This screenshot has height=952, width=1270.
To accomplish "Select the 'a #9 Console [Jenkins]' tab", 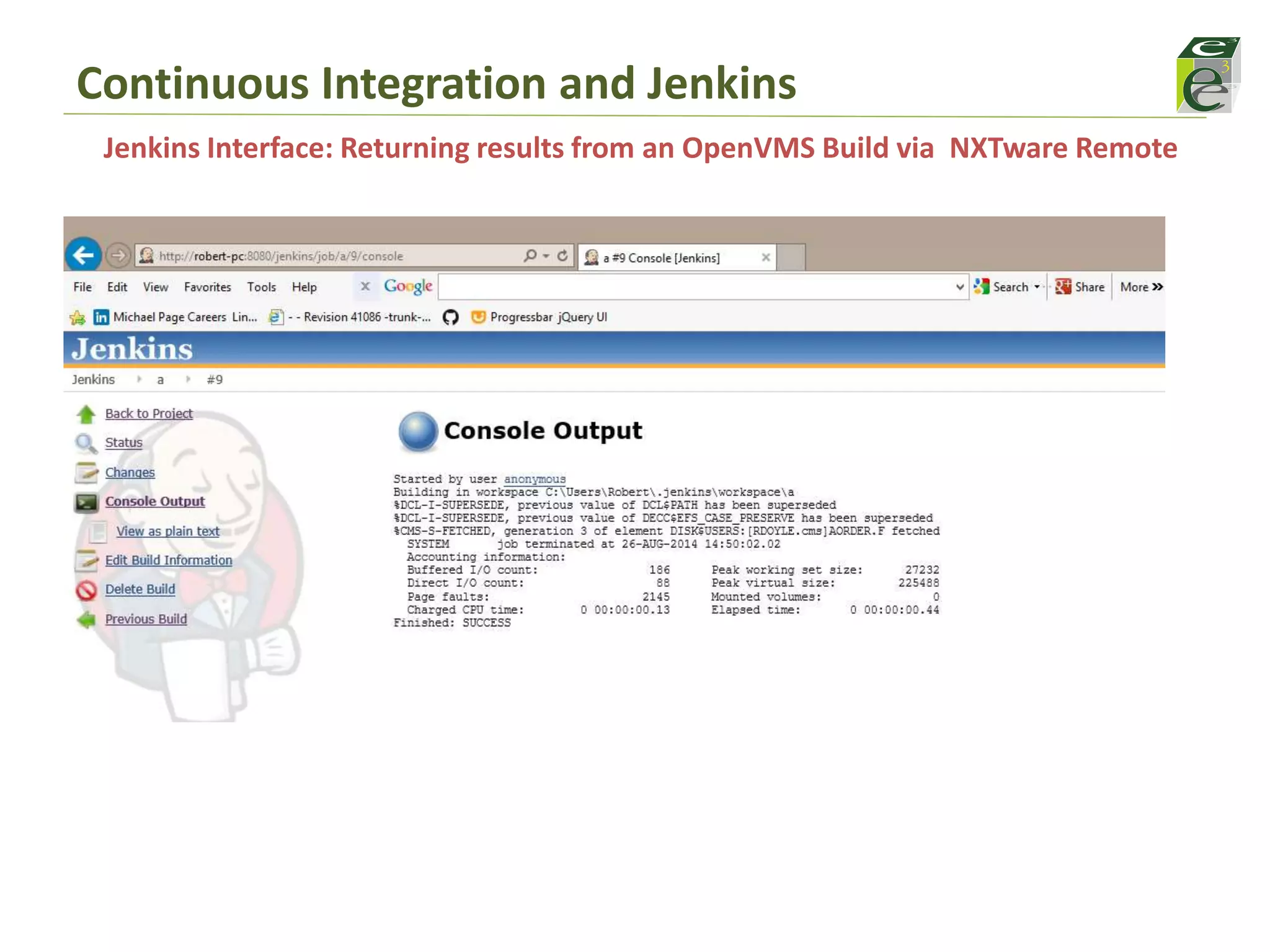I will click(x=677, y=257).
